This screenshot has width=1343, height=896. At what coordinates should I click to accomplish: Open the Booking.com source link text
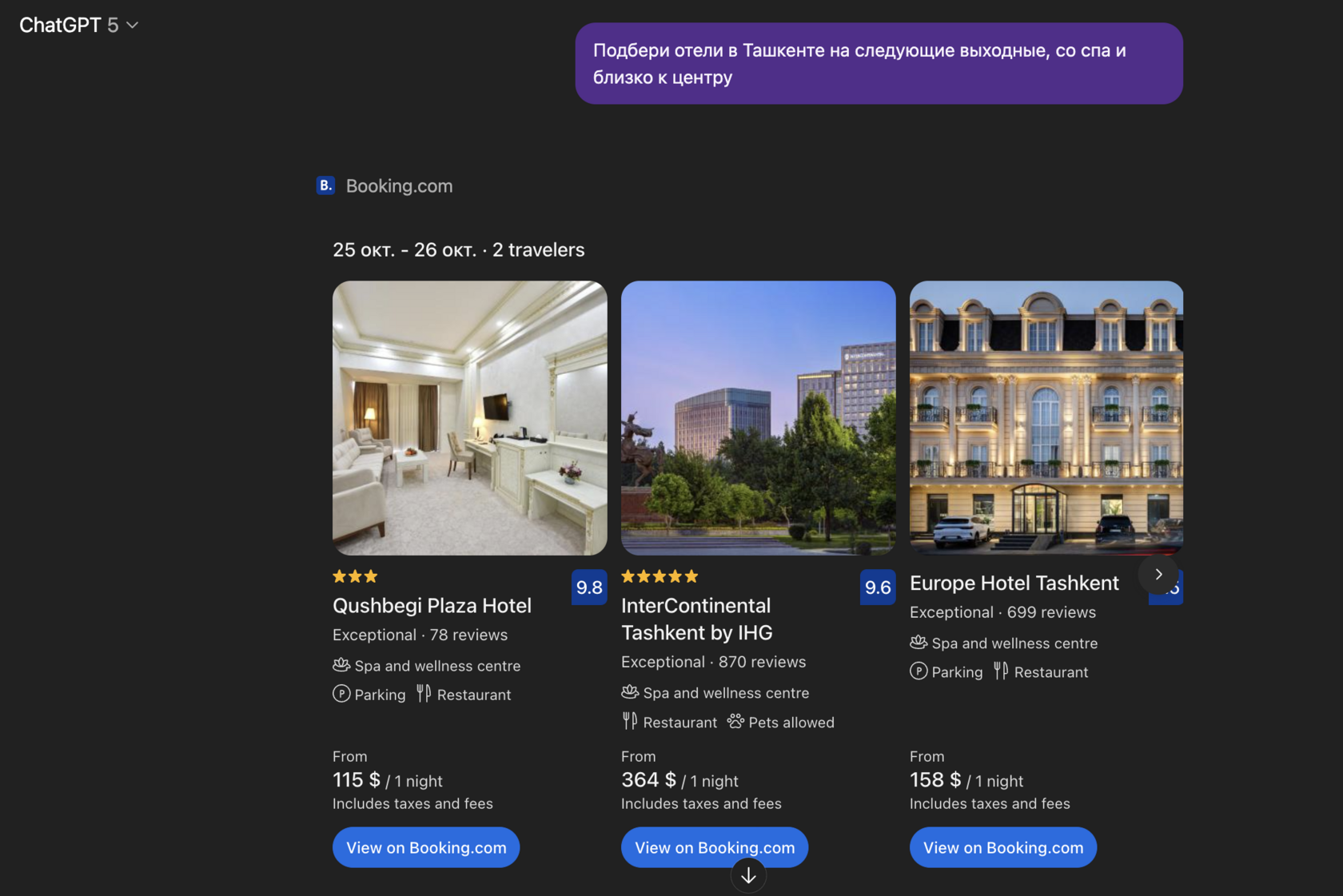(399, 185)
